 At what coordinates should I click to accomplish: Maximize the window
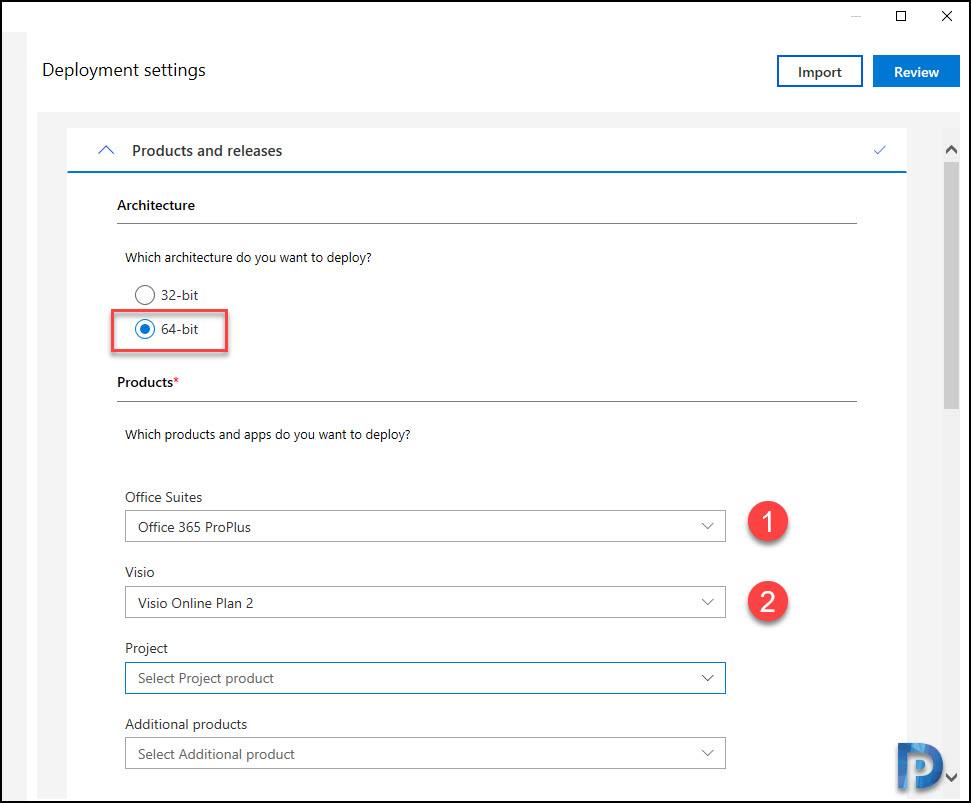pos(901,16)
